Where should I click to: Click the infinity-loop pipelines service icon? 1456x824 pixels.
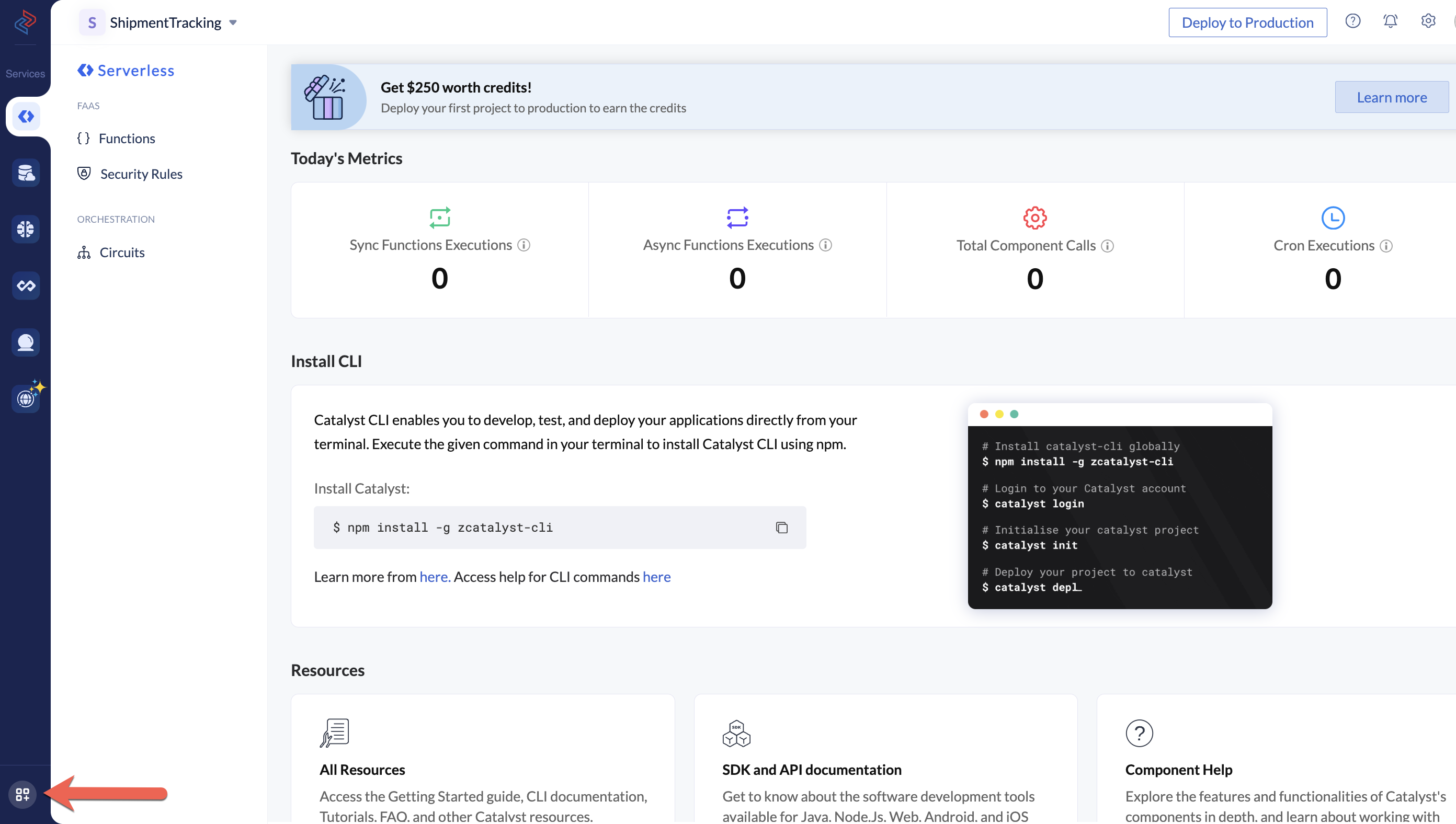[x=26, y=285]
